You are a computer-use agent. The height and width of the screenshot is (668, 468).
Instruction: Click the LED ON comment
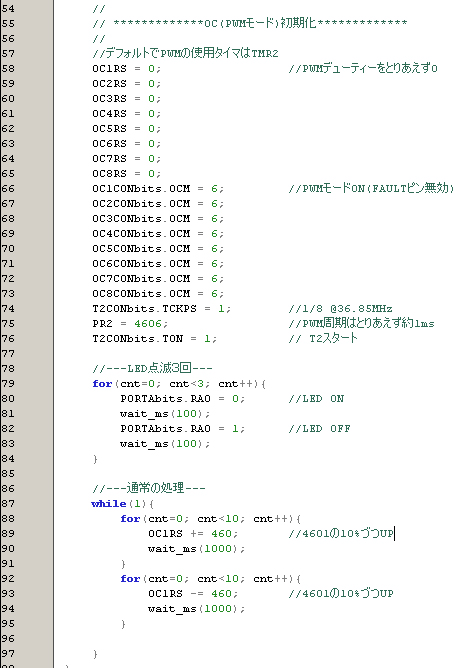[316, 399]
